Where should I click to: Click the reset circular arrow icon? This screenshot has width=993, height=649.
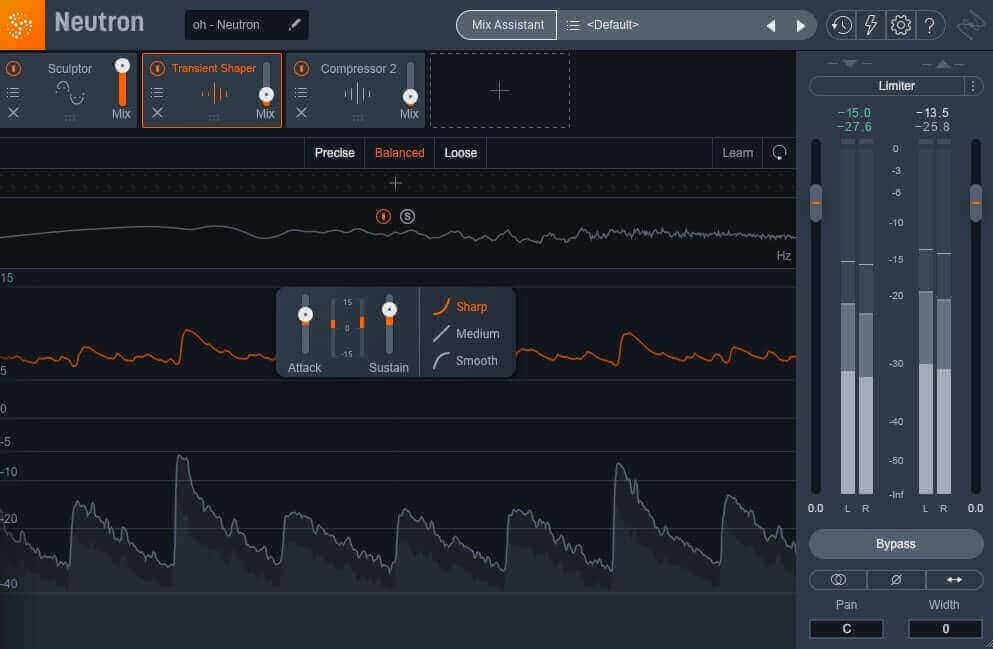779,153
